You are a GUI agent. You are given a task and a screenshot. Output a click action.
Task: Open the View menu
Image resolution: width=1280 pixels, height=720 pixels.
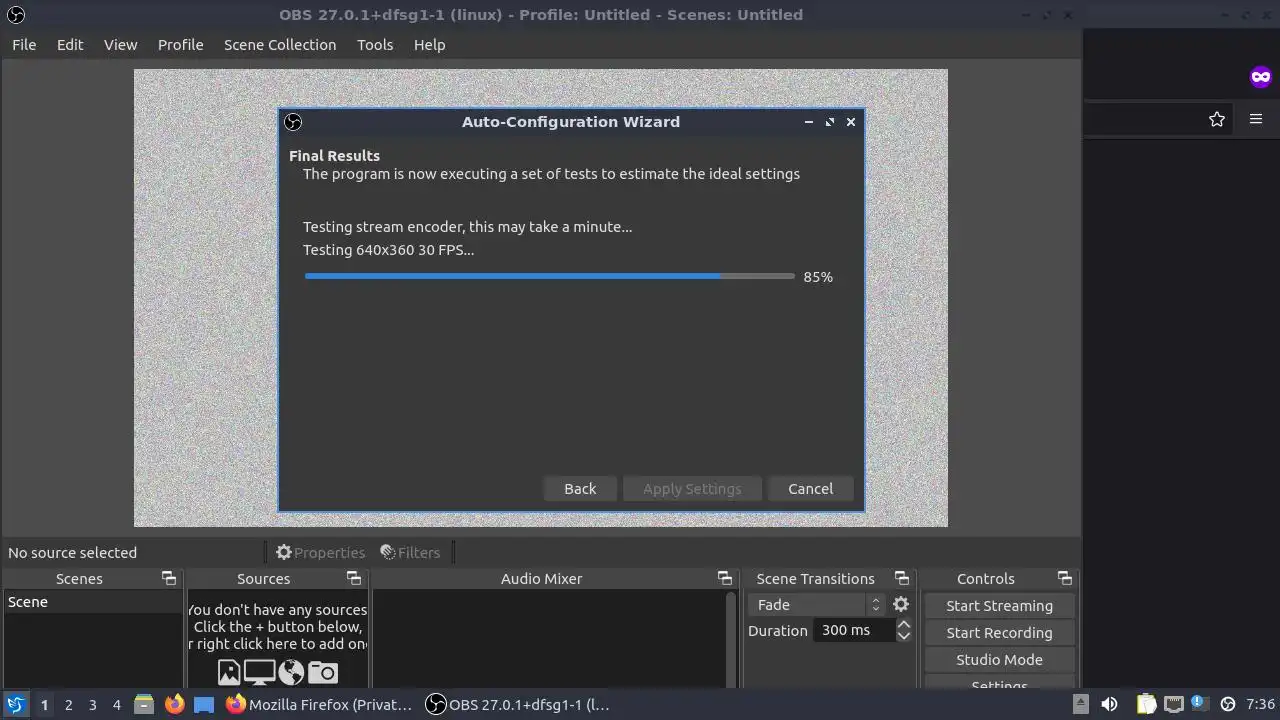[120, 45]
